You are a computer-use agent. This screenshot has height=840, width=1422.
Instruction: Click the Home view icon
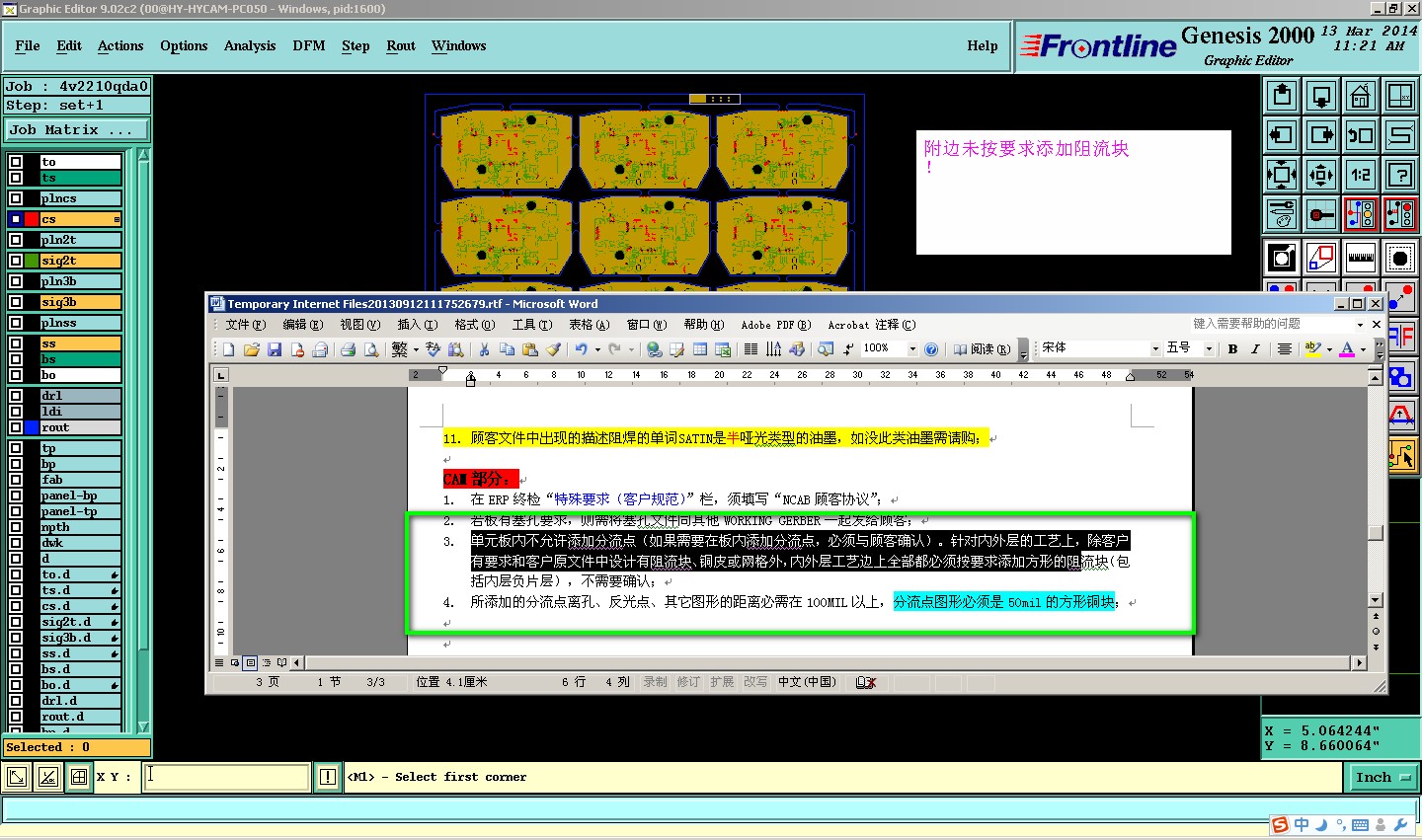tap(1361, 96)
